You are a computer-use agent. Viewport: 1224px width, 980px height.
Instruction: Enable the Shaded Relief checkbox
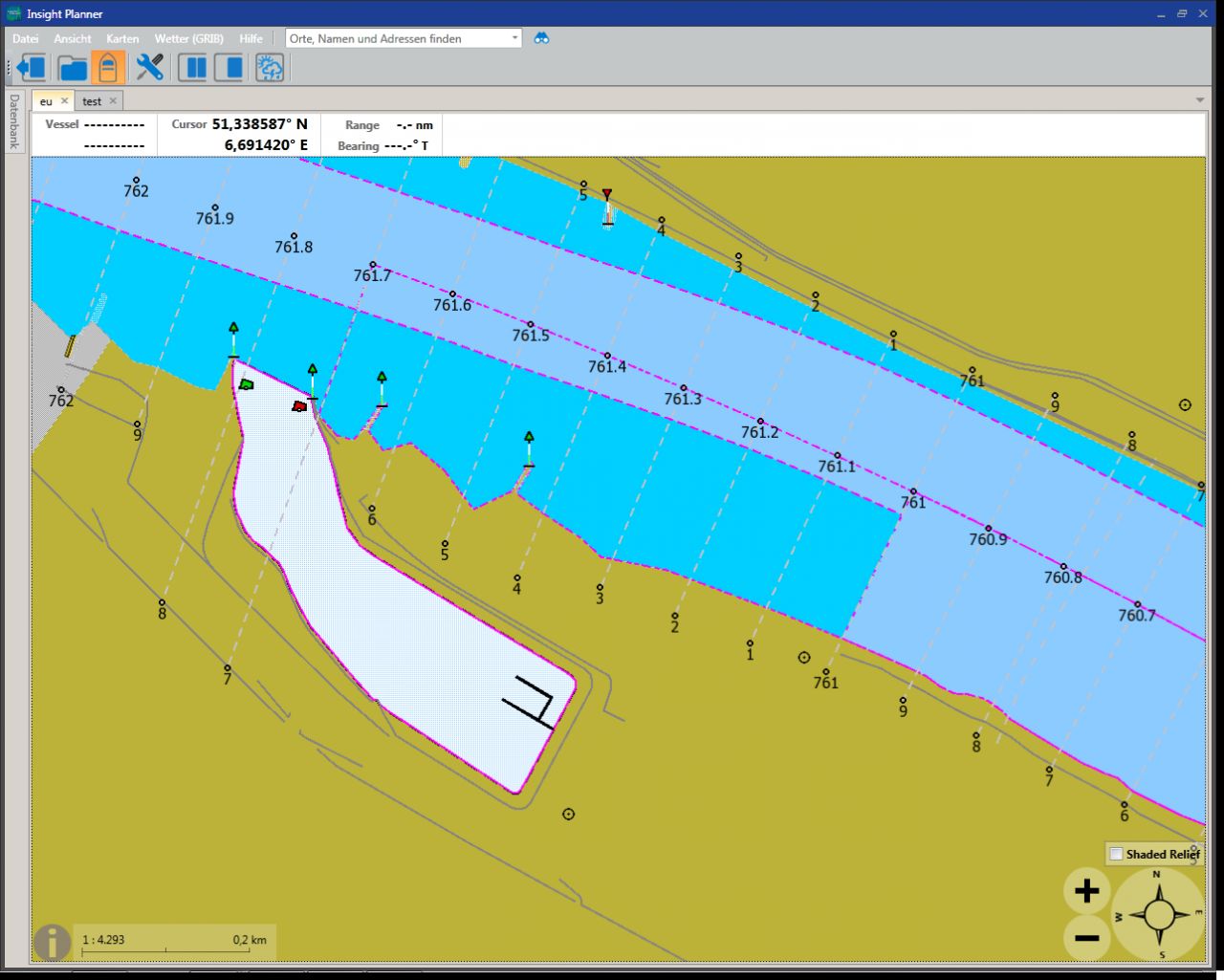(1116, 854)
